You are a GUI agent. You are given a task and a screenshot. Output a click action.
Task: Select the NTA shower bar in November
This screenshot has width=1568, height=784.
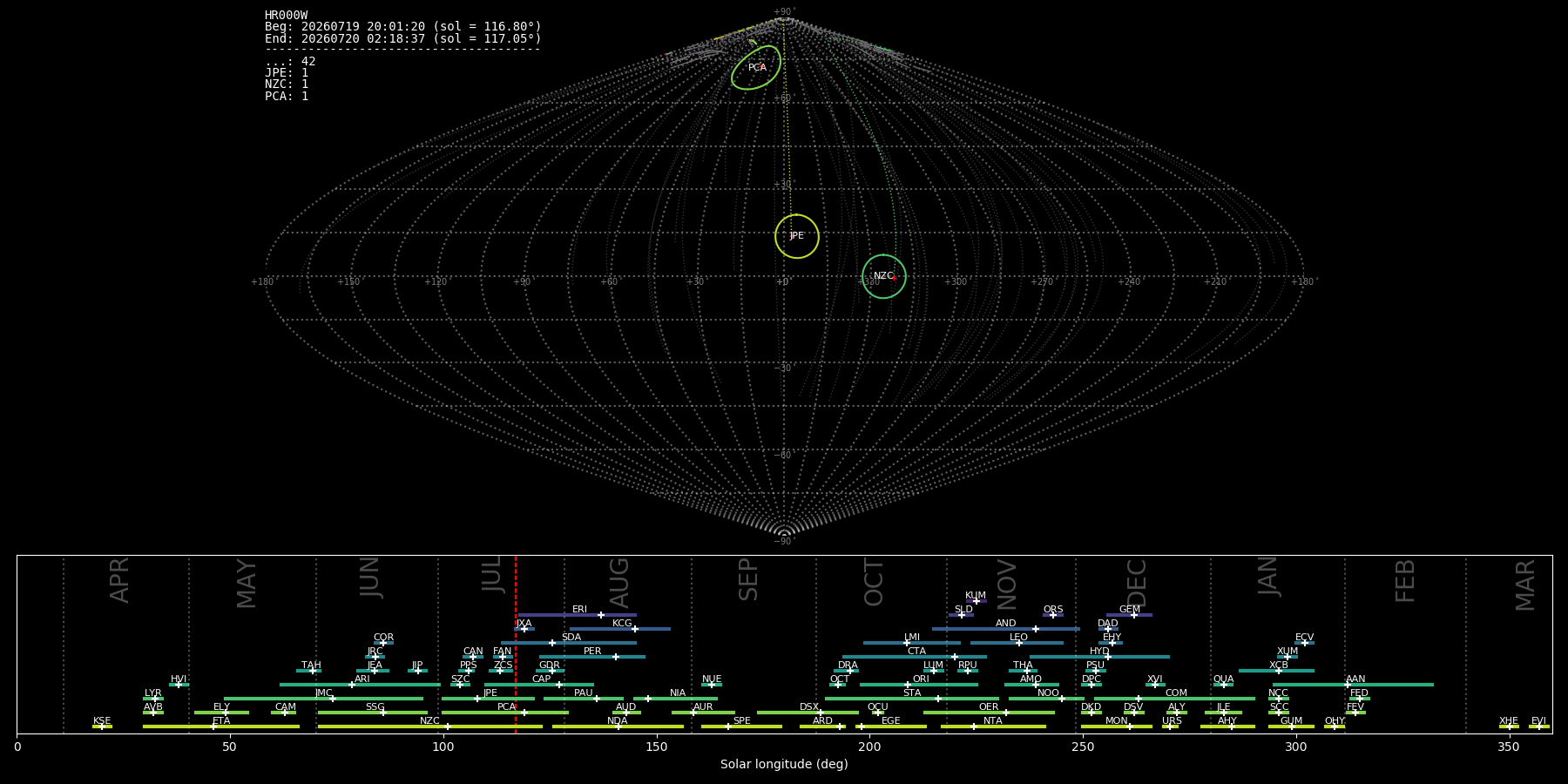993,727
